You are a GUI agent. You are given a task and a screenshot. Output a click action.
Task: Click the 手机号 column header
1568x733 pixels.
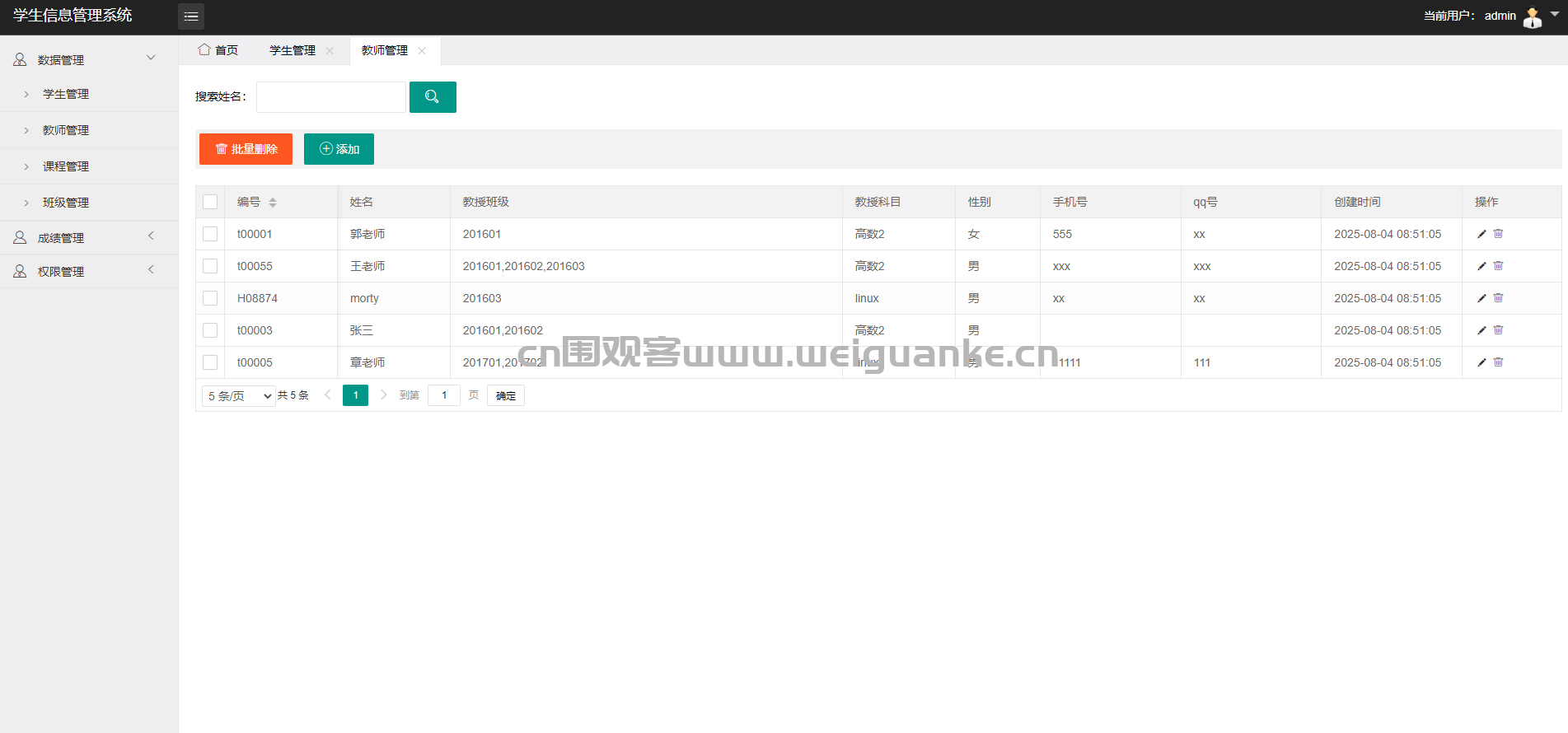1070,202
